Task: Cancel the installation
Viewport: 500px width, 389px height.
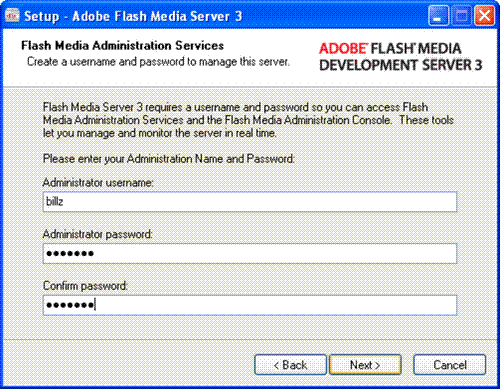Action: click(450, 365)
